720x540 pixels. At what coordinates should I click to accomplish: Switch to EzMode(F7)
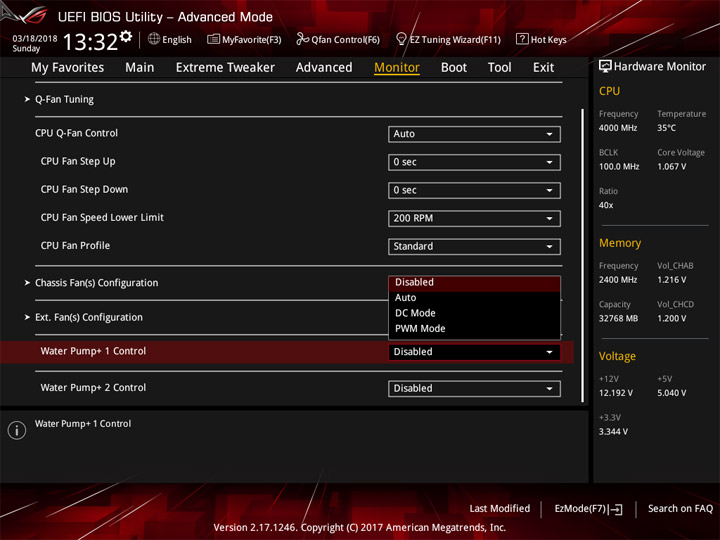588,509
